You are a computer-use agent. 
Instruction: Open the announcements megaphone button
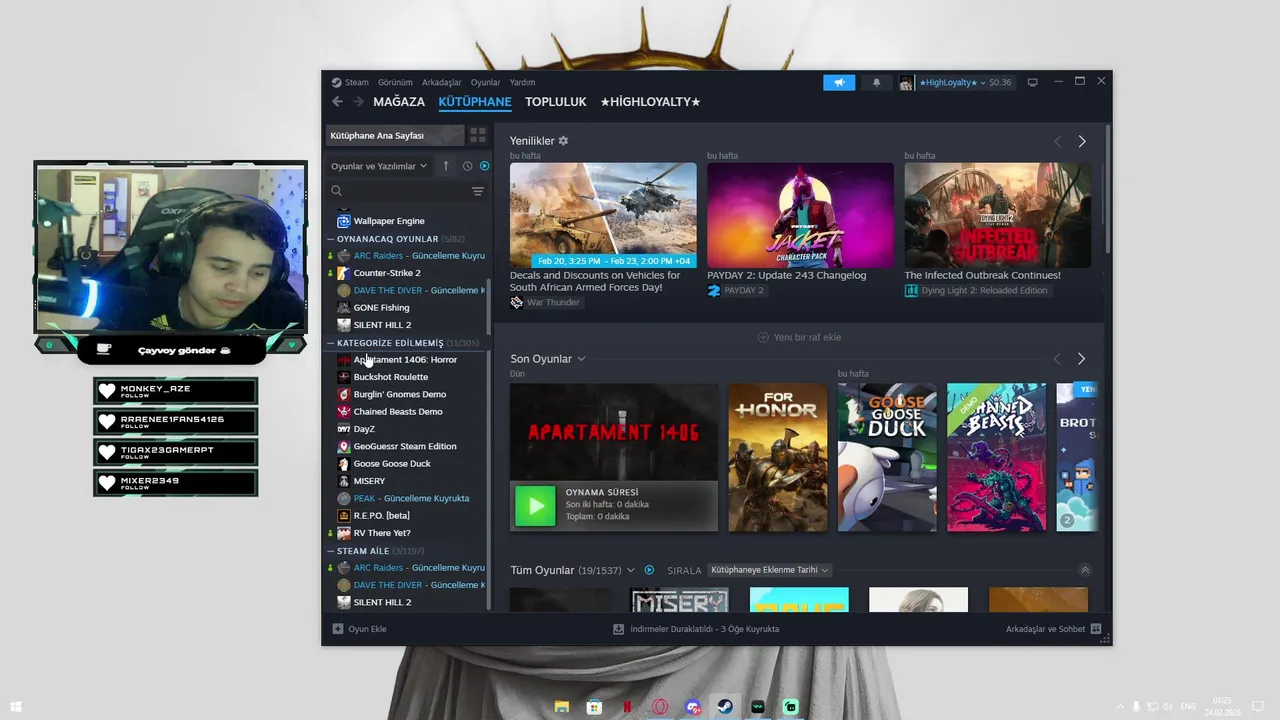click(839, 83)
